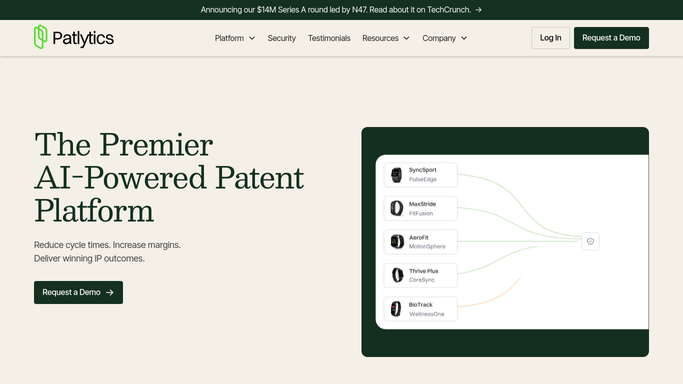Click the AeroFit product name
Image resolution: width=683 pixels, height=384 pixels.
coord(419,237)
